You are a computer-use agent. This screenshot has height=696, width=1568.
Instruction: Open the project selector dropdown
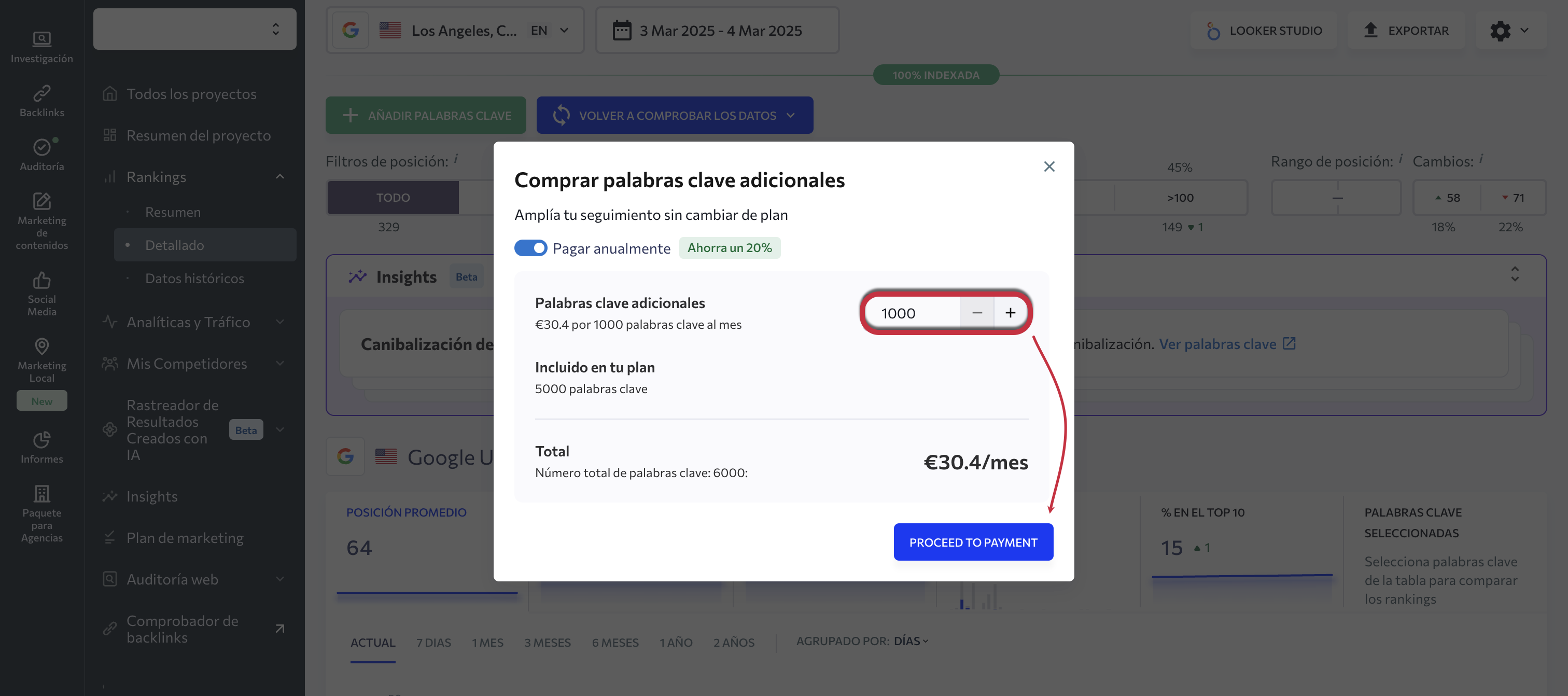click(x=195, y=29)
